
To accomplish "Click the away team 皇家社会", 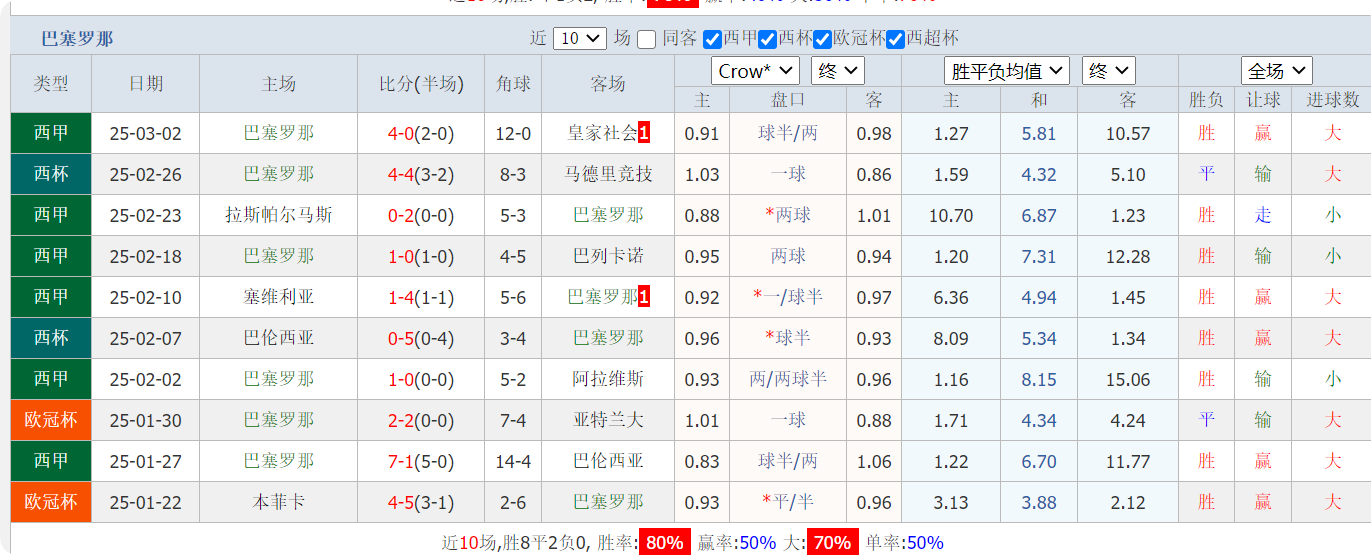I will [602, 133].
